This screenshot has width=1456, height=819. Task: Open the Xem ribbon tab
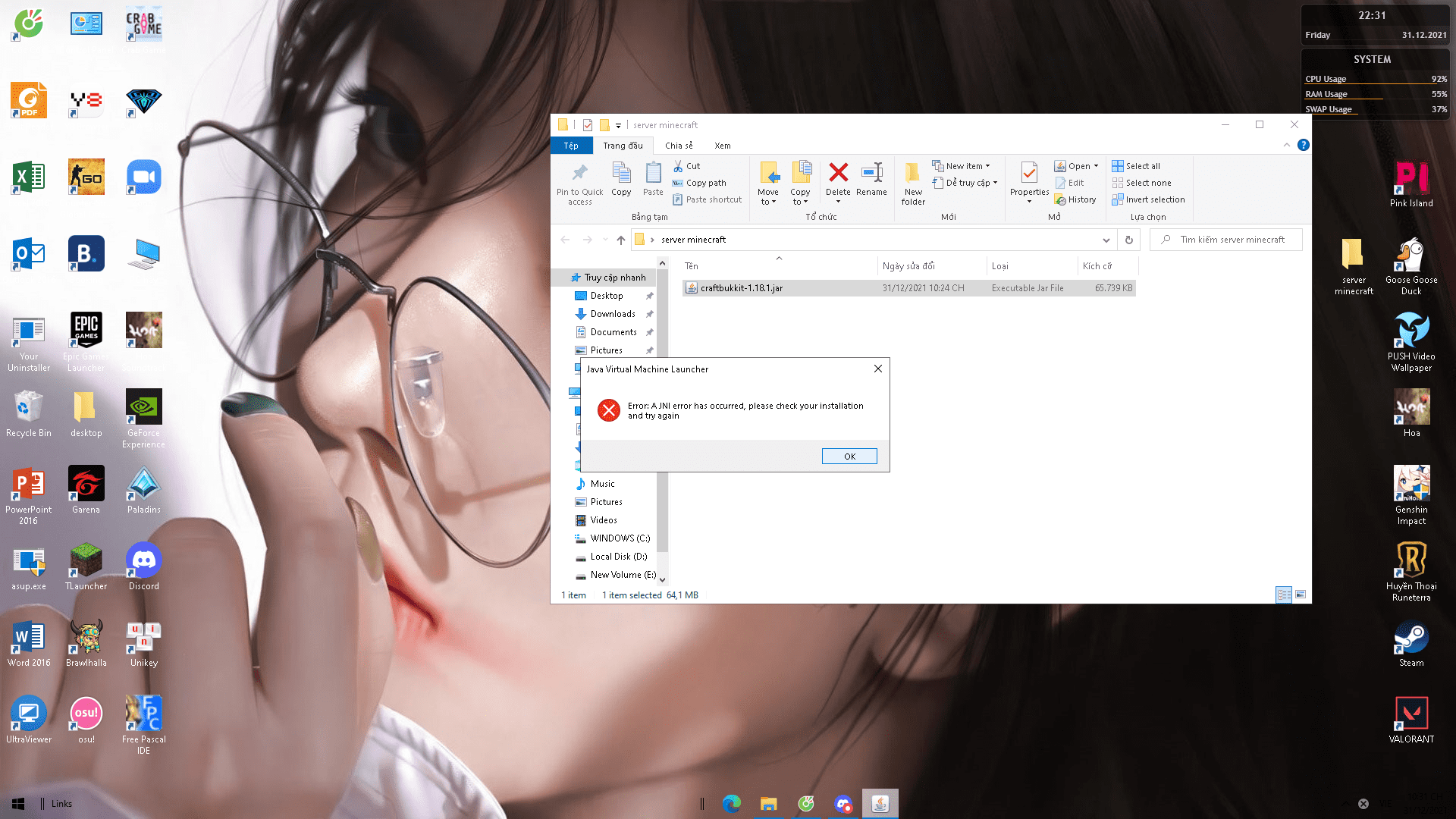722,146
